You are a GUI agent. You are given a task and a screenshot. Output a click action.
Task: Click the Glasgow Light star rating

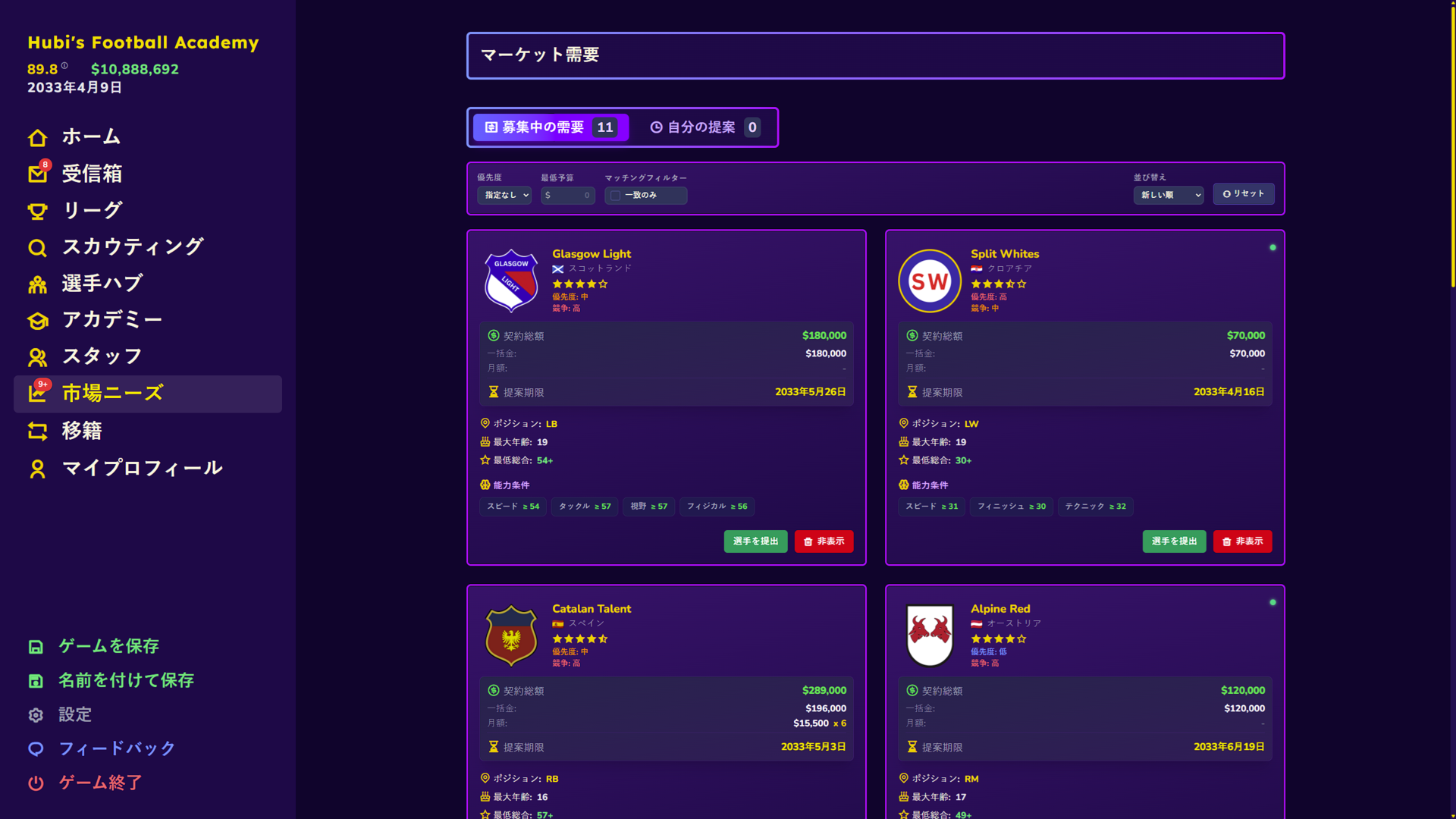pyautogui.click(x=580, y=284)
